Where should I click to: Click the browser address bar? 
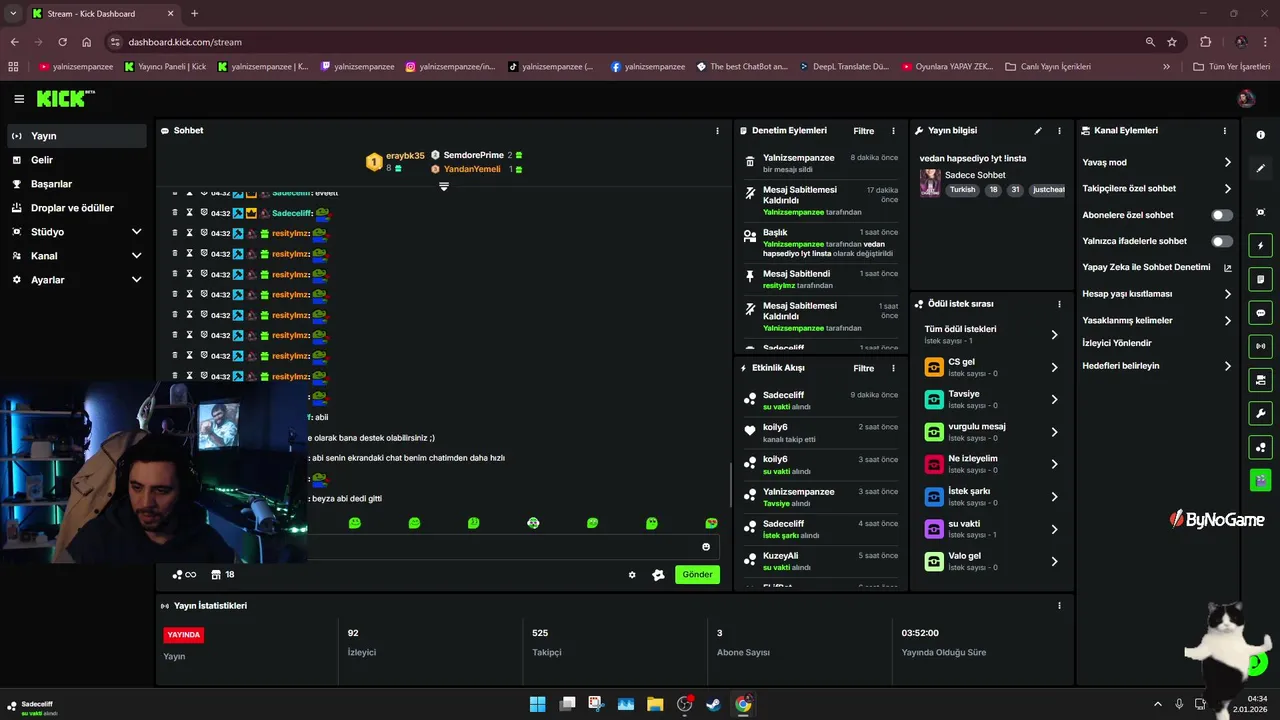[x=630, y=42]
